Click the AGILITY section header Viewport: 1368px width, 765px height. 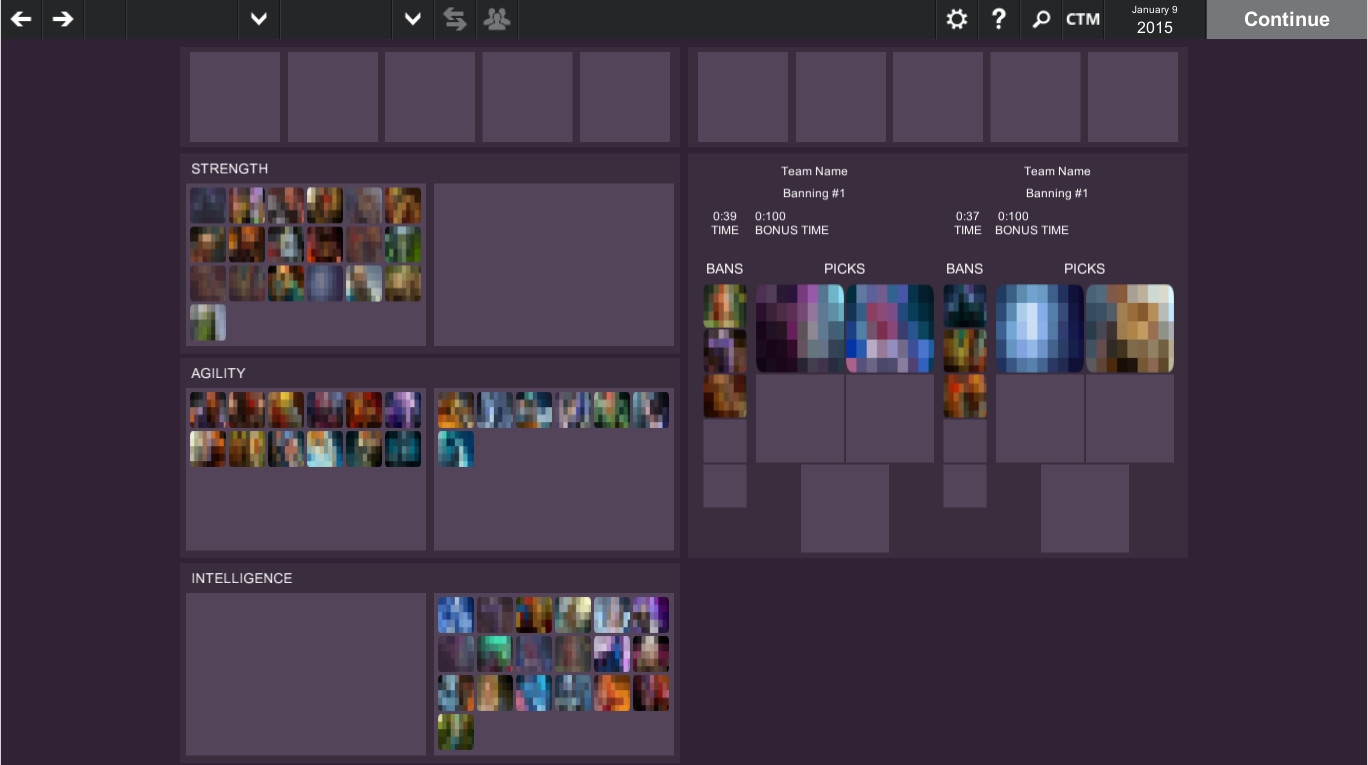point(216,373)
